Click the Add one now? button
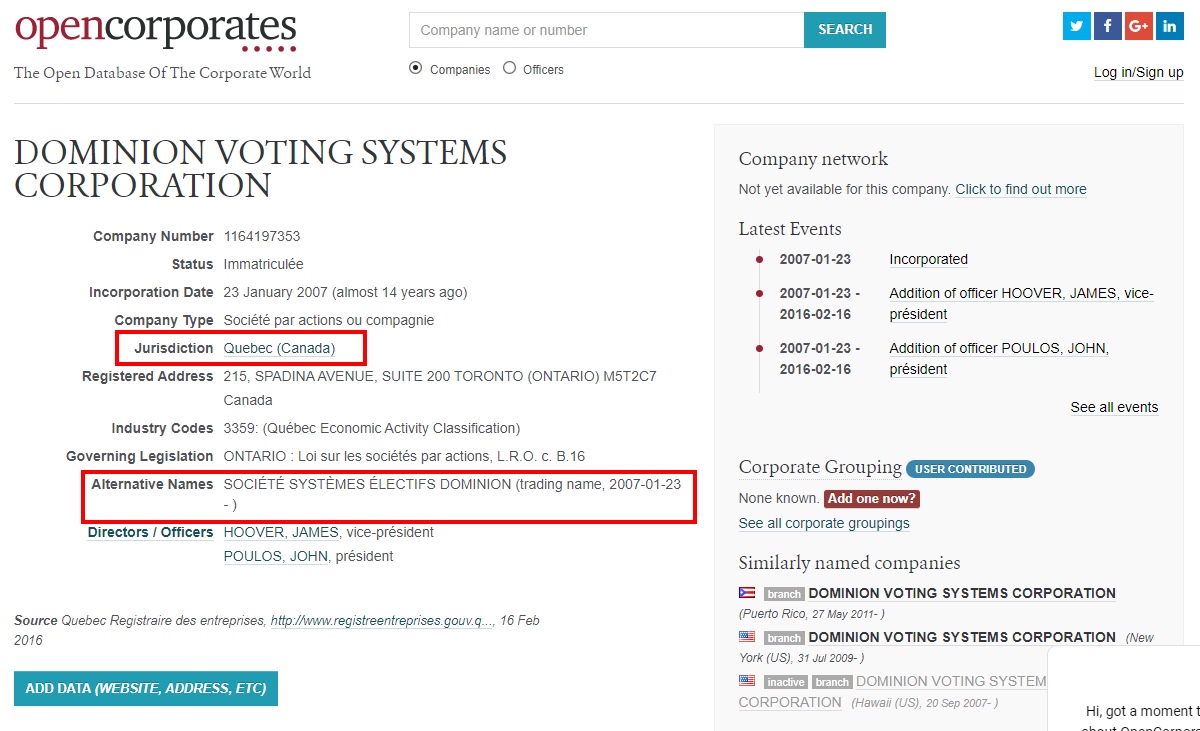This screenshot has width=1200, height=731. click(x=872, y=498)
